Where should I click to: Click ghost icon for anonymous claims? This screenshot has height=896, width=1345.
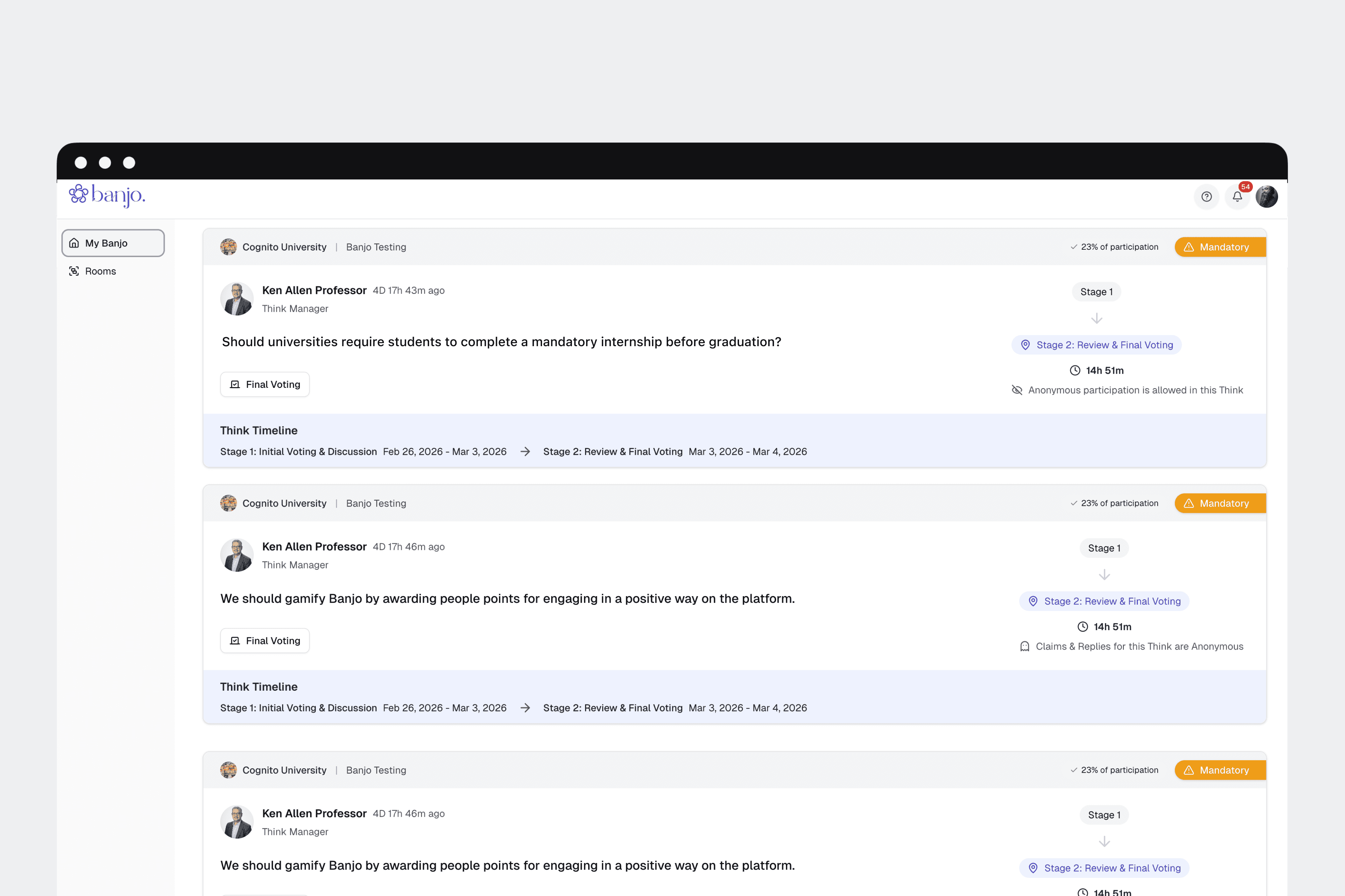click(x=1024, y=646)
